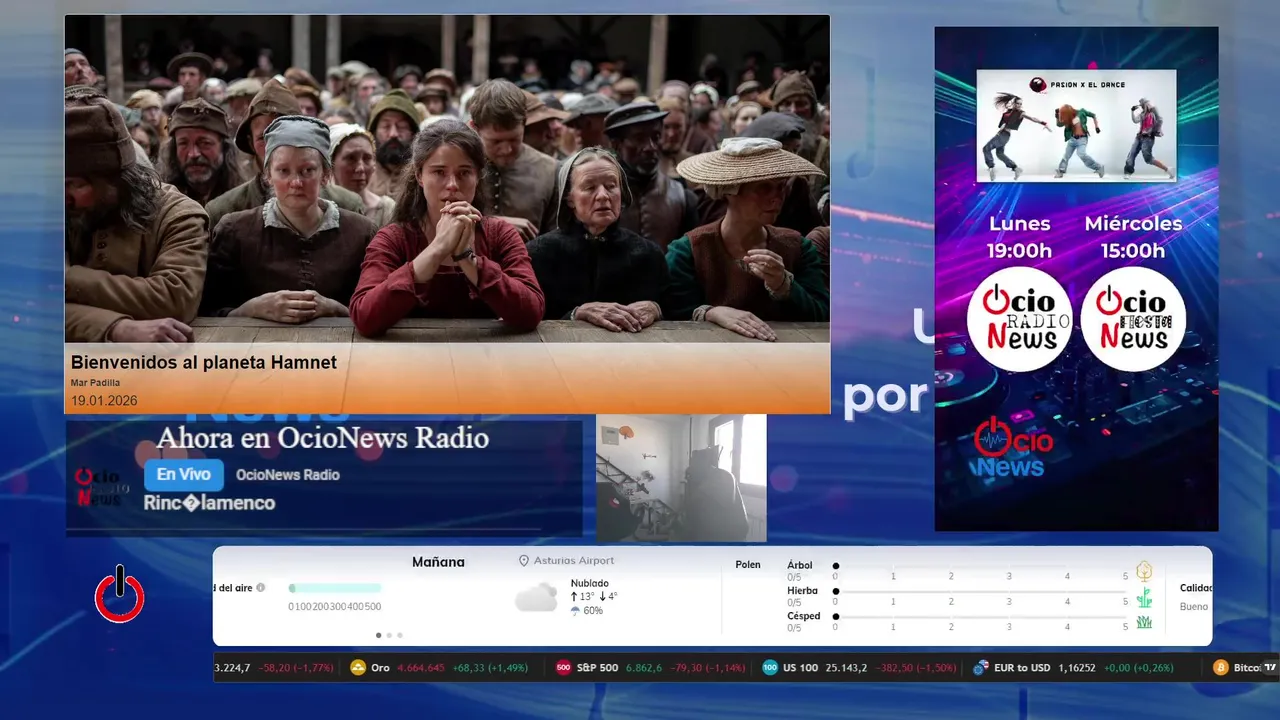This screenshot has width=1280, height=720.
Task: Click the TradingView logo on the ticker
Action: click(x=1270, y=668)
